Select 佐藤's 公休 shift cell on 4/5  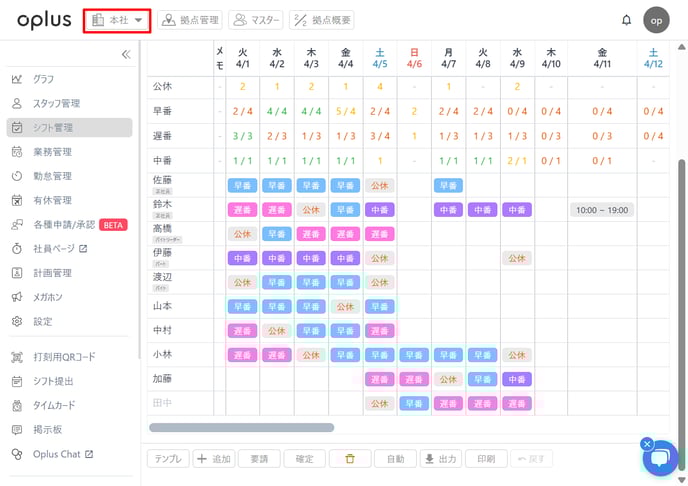[x=379, y=185]
